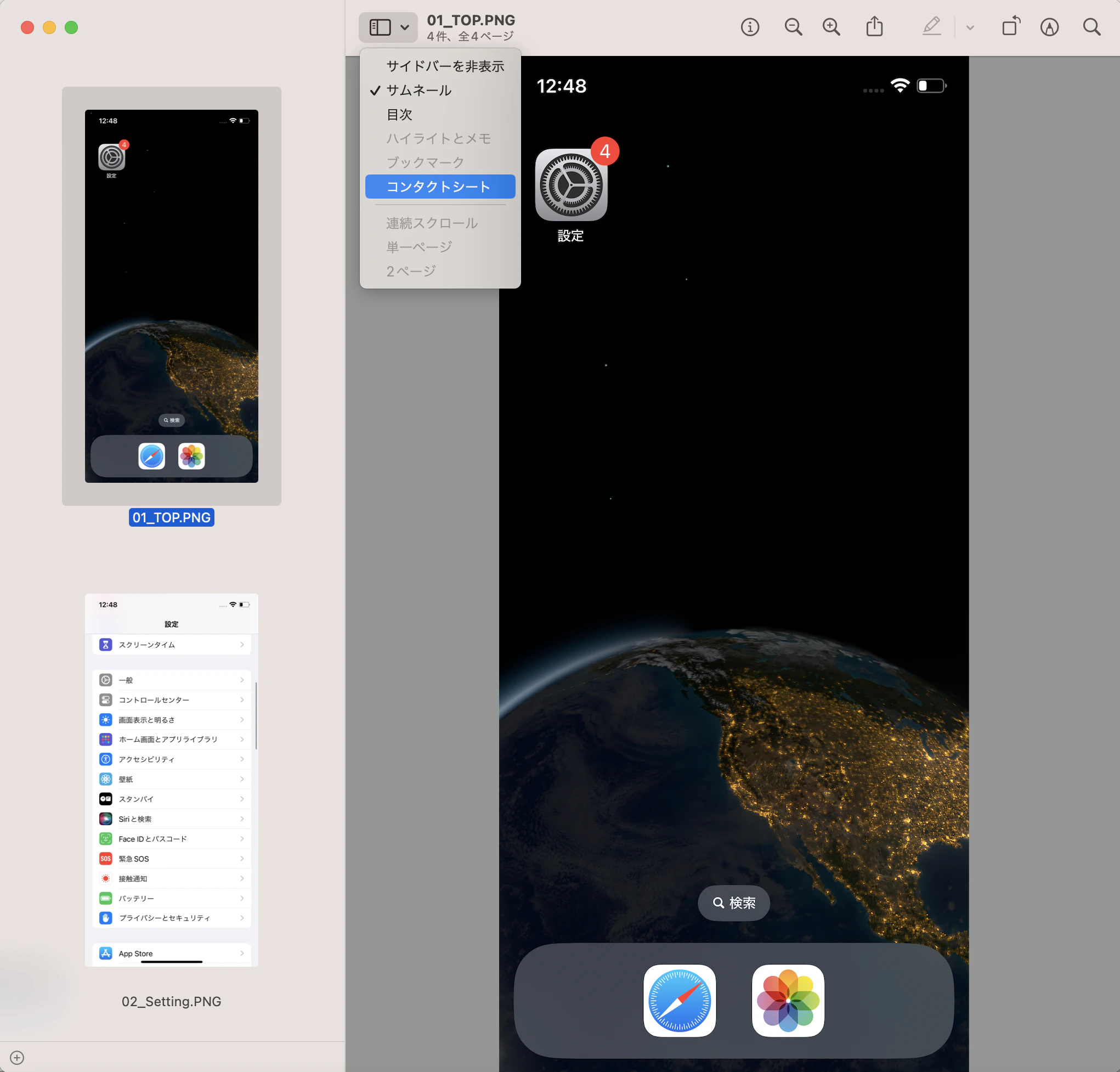The height and width of the screenshot is (1072, 1120).
Task: Select サイドバーを非表示 menu item
Action: point(445,66)
